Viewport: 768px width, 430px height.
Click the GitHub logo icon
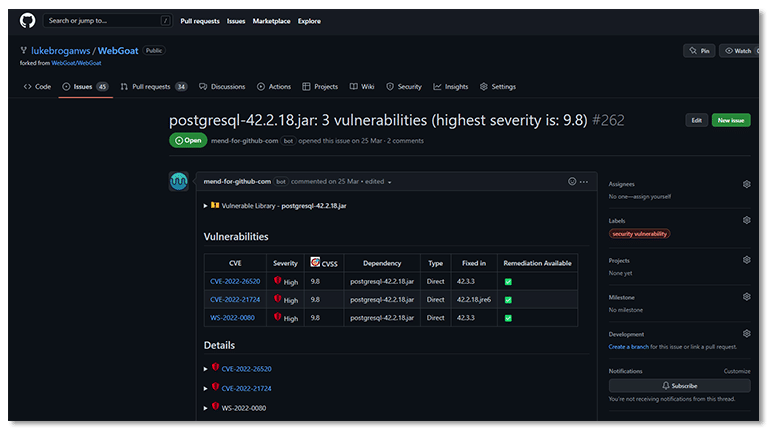[27, 19]
